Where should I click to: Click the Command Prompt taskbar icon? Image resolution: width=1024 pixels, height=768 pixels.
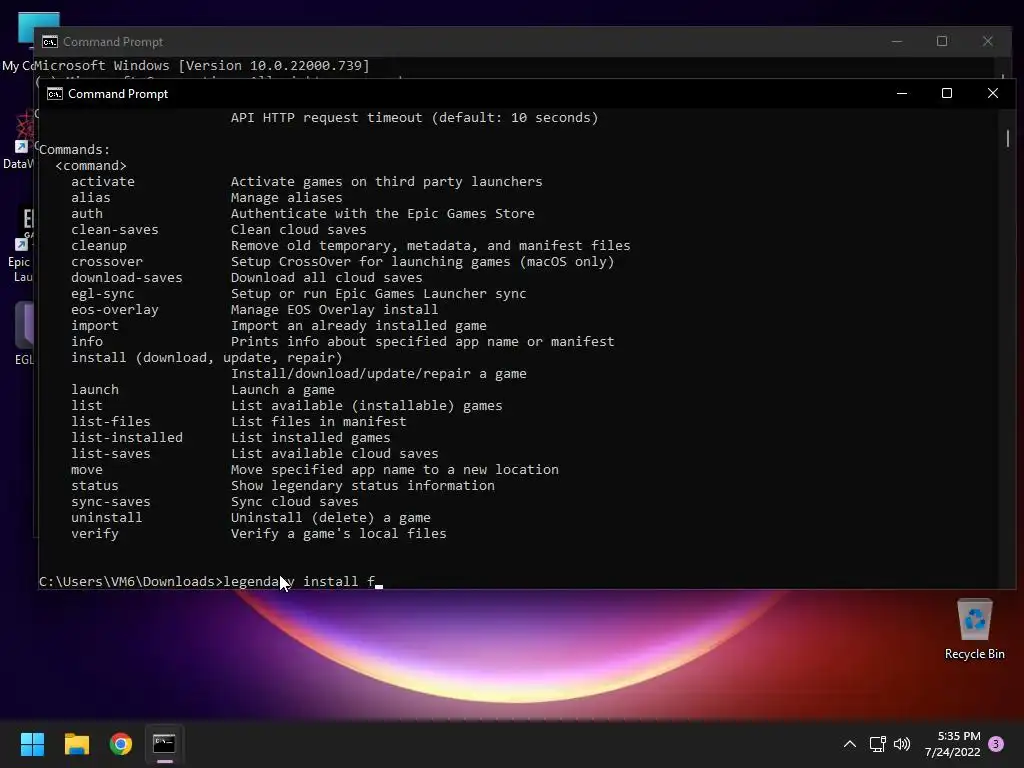pos(164,744)
